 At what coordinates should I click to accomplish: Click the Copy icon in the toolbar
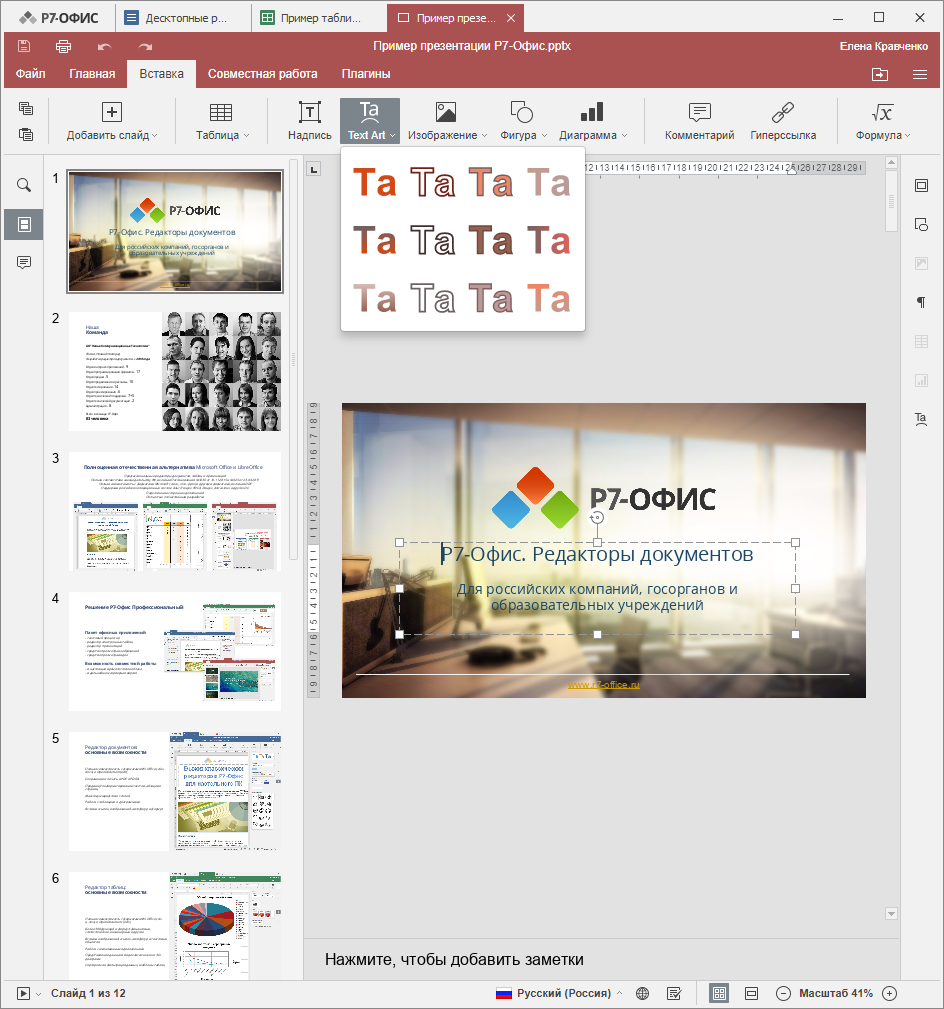[x=26, y=108]
